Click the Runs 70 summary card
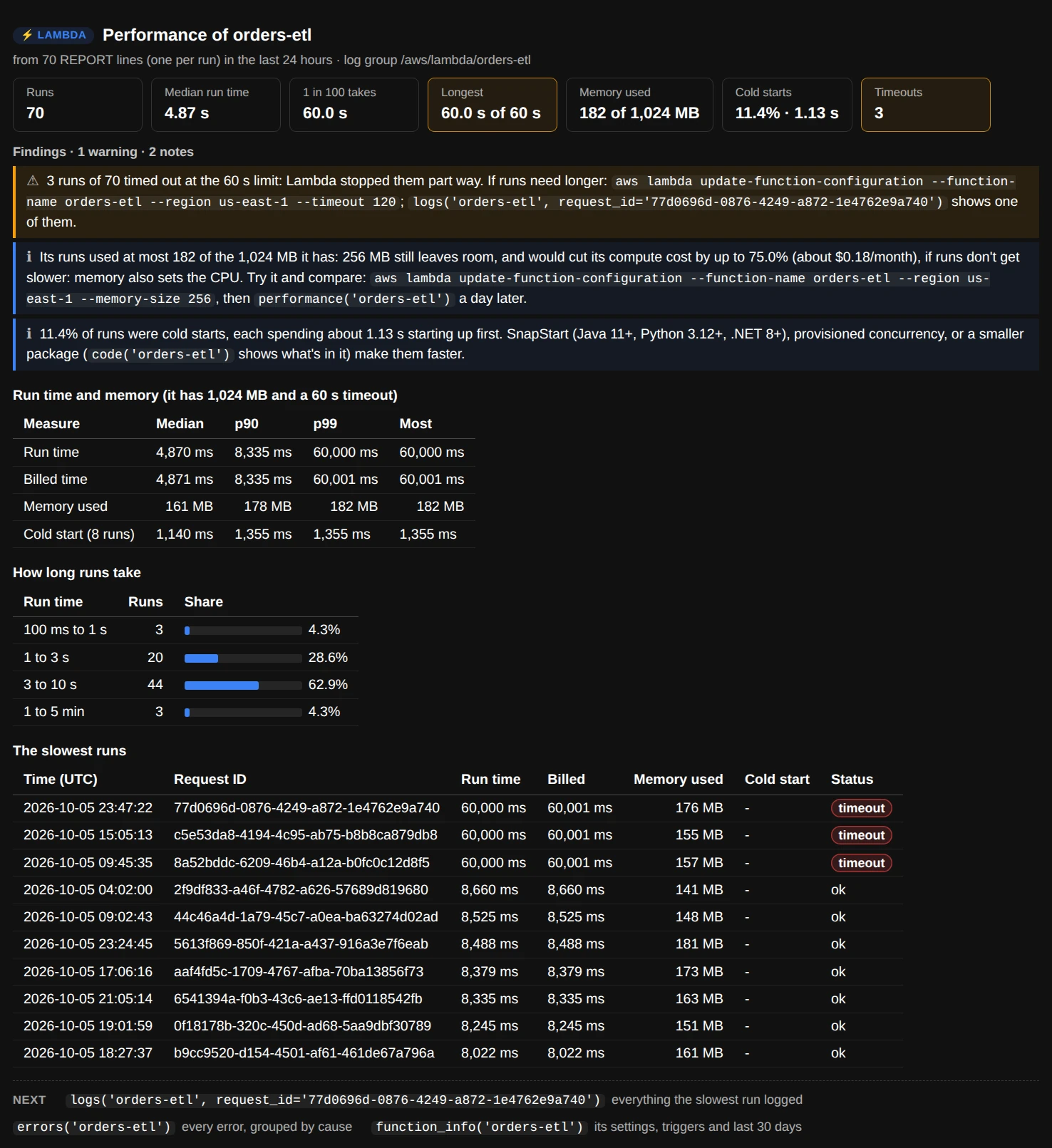This screenshot has height=1148, width=1052. 77,105
